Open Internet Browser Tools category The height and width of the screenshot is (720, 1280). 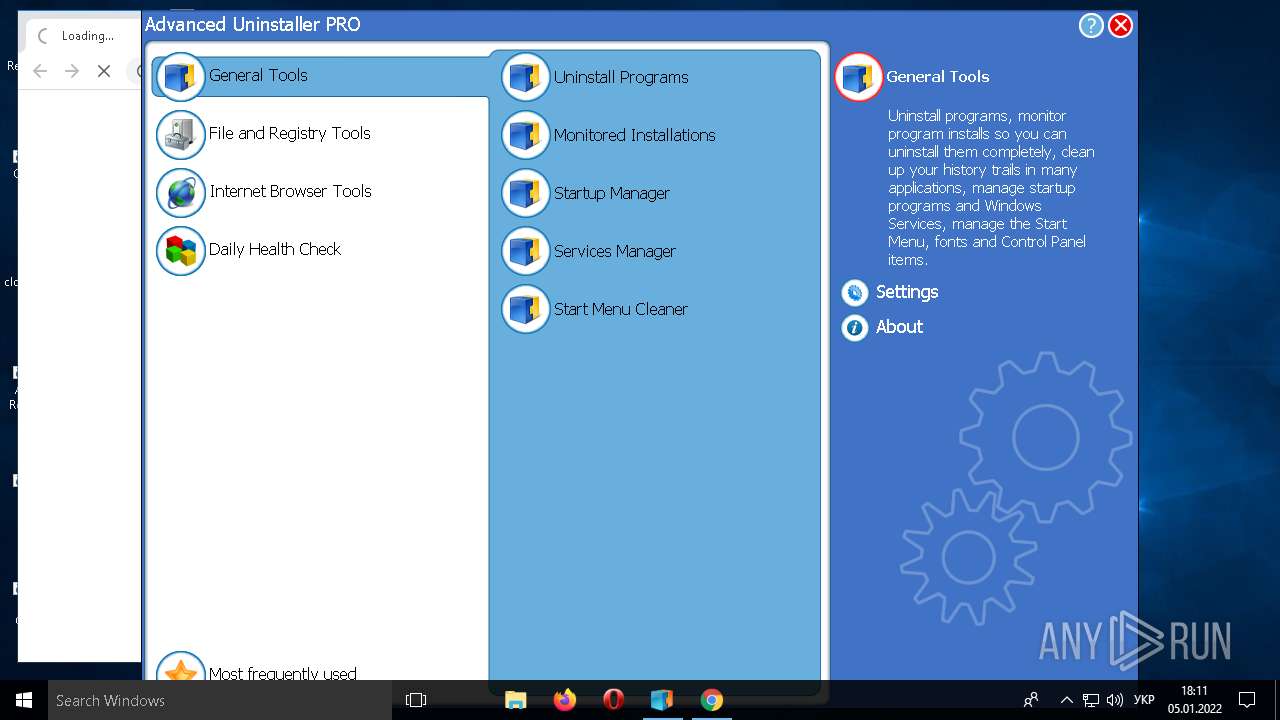tap(290, 191)
